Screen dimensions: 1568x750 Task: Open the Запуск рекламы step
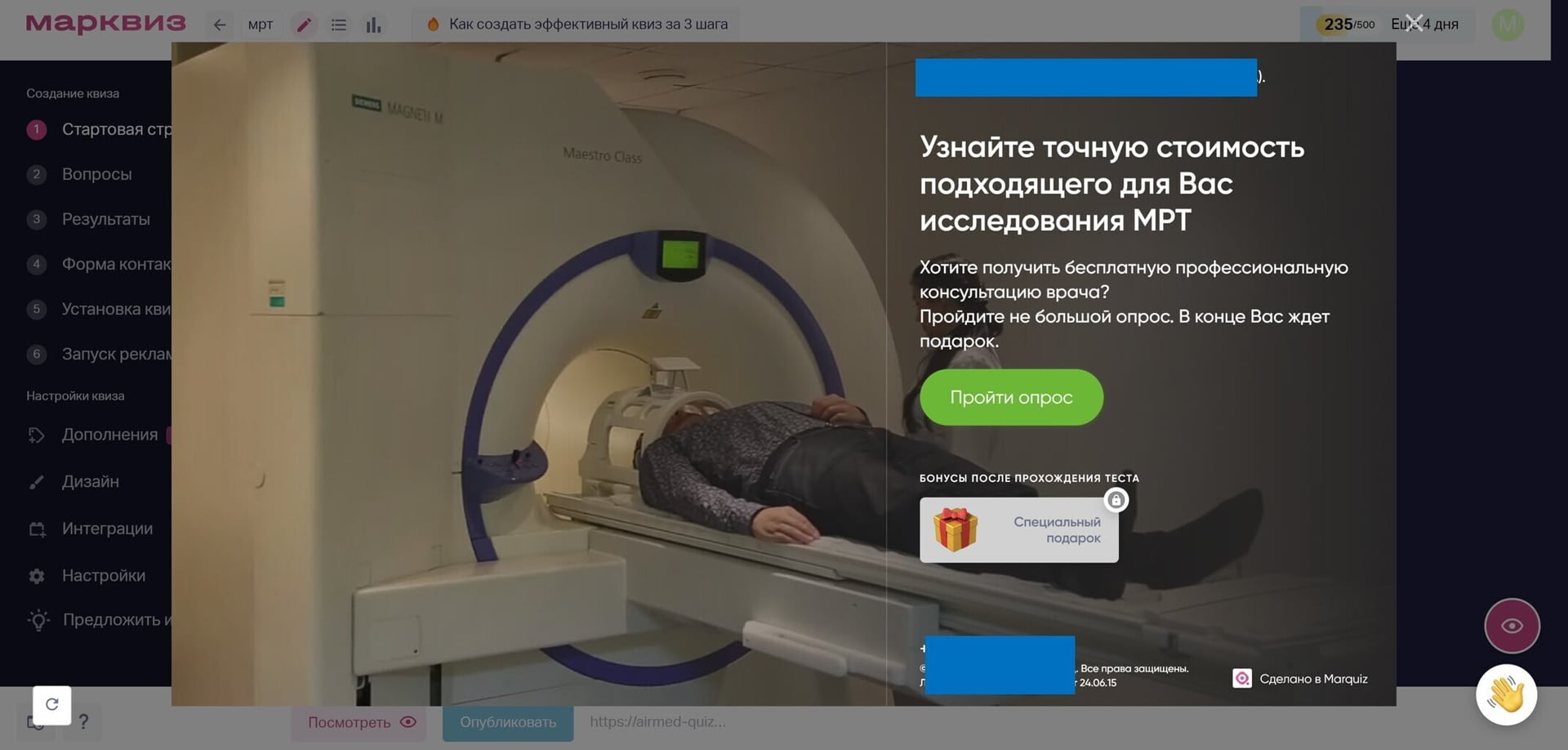99,354
